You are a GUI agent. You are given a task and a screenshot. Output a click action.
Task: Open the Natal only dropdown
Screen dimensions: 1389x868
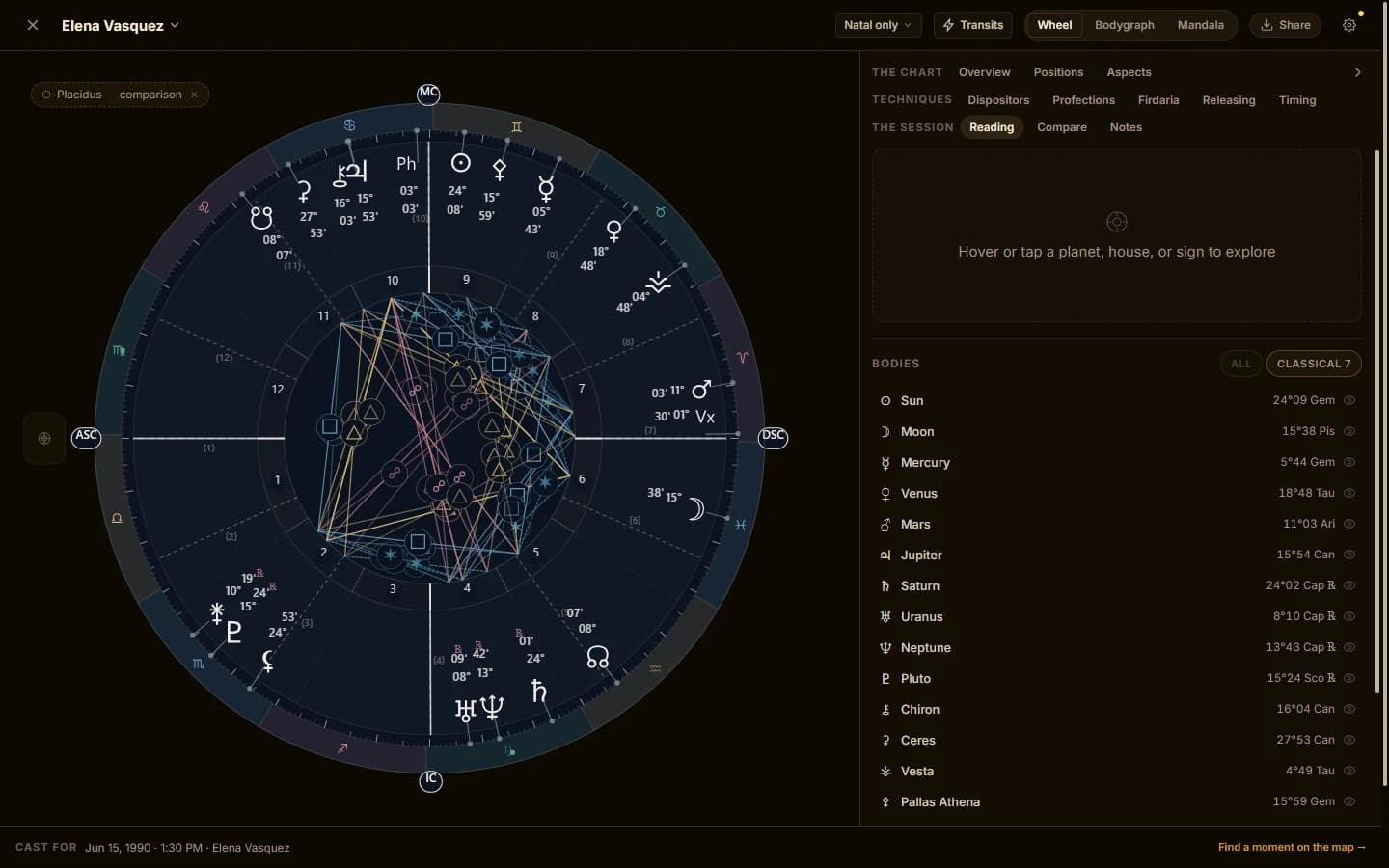click(x=878, y=25)
